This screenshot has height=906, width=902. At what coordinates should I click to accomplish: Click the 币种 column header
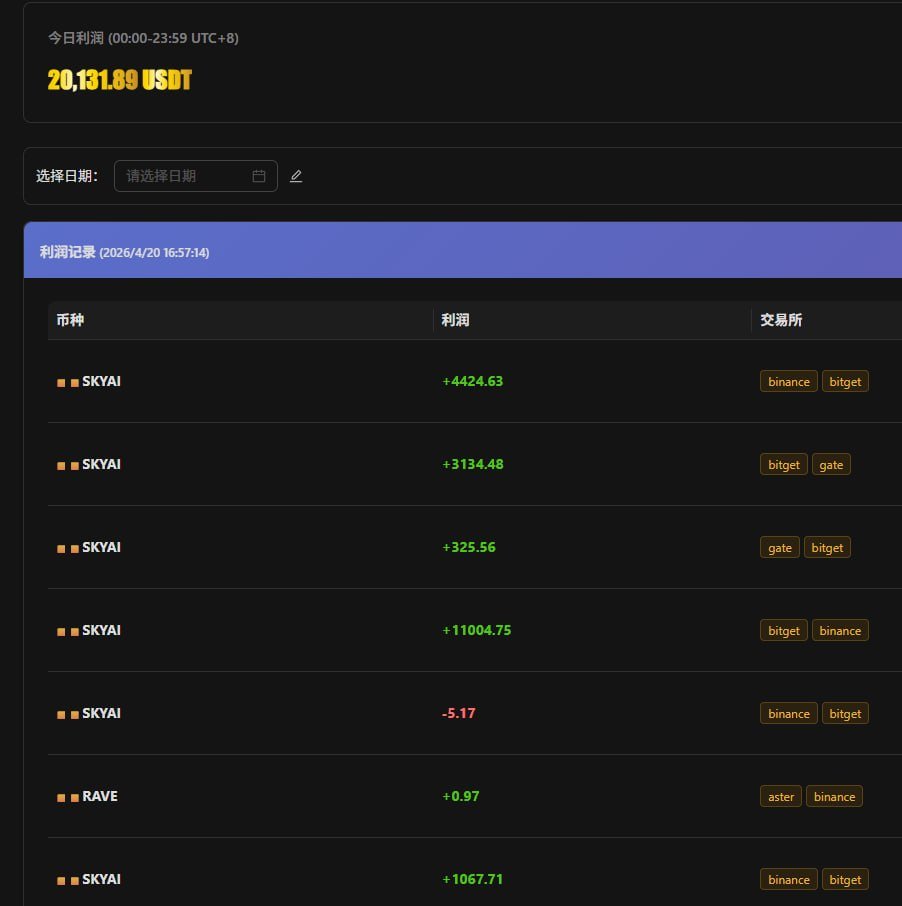tap(70, 320)
